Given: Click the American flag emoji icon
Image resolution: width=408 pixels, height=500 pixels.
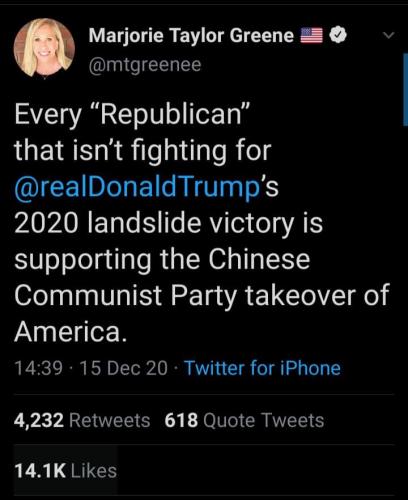Looking at the screenshot, I should pos(312,35).
